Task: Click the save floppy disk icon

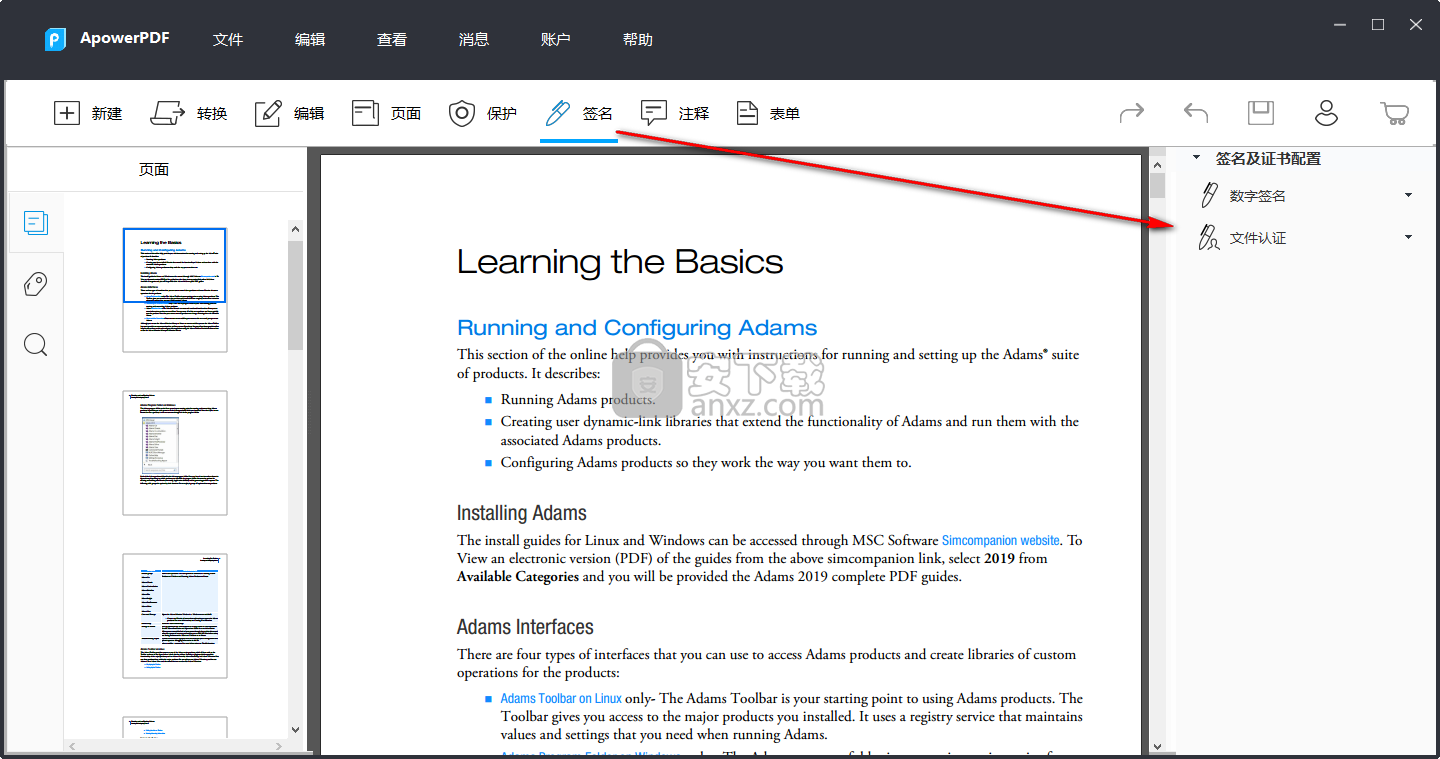Action: [1261, 113]
